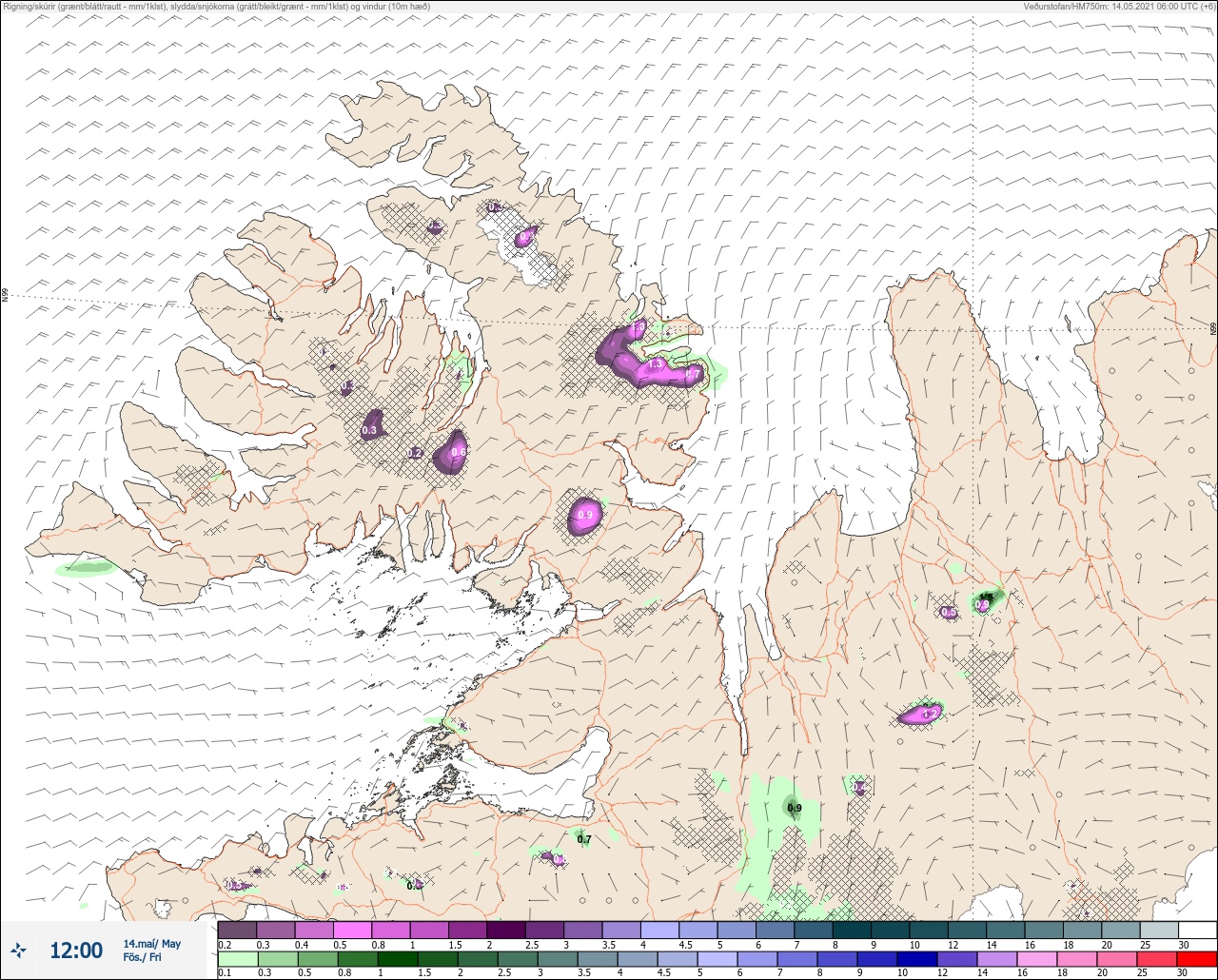Click the 0.7 rain value near bottom

584,839
